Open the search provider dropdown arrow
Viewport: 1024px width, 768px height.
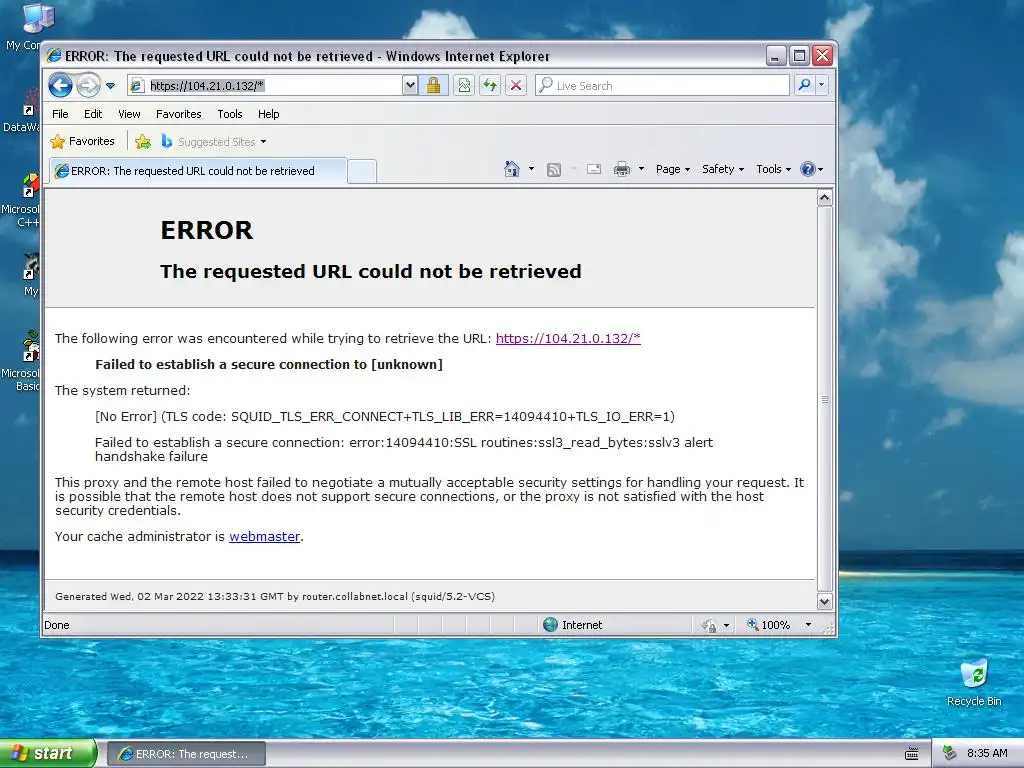coord(822,86)
